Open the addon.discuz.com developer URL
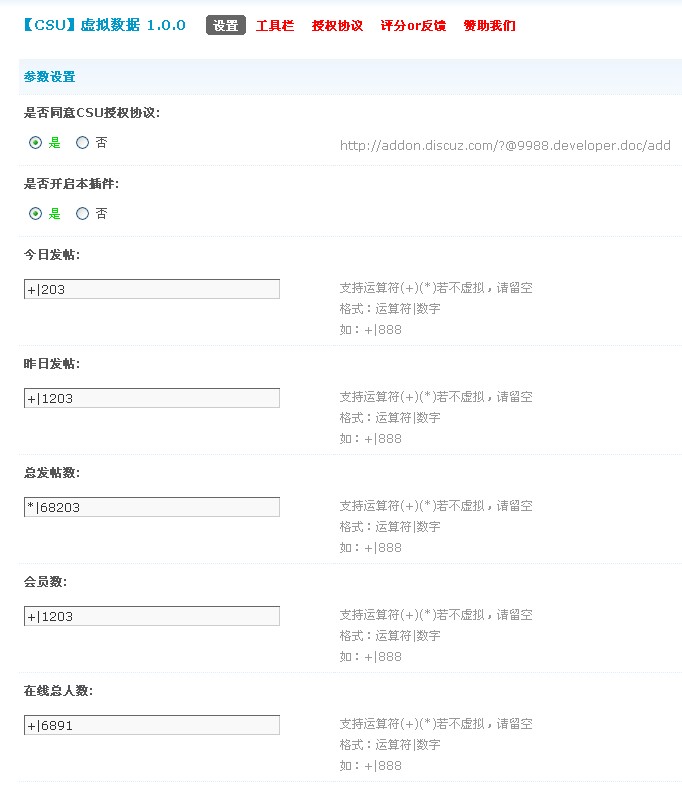682x786 pixels. click(505, 146)
